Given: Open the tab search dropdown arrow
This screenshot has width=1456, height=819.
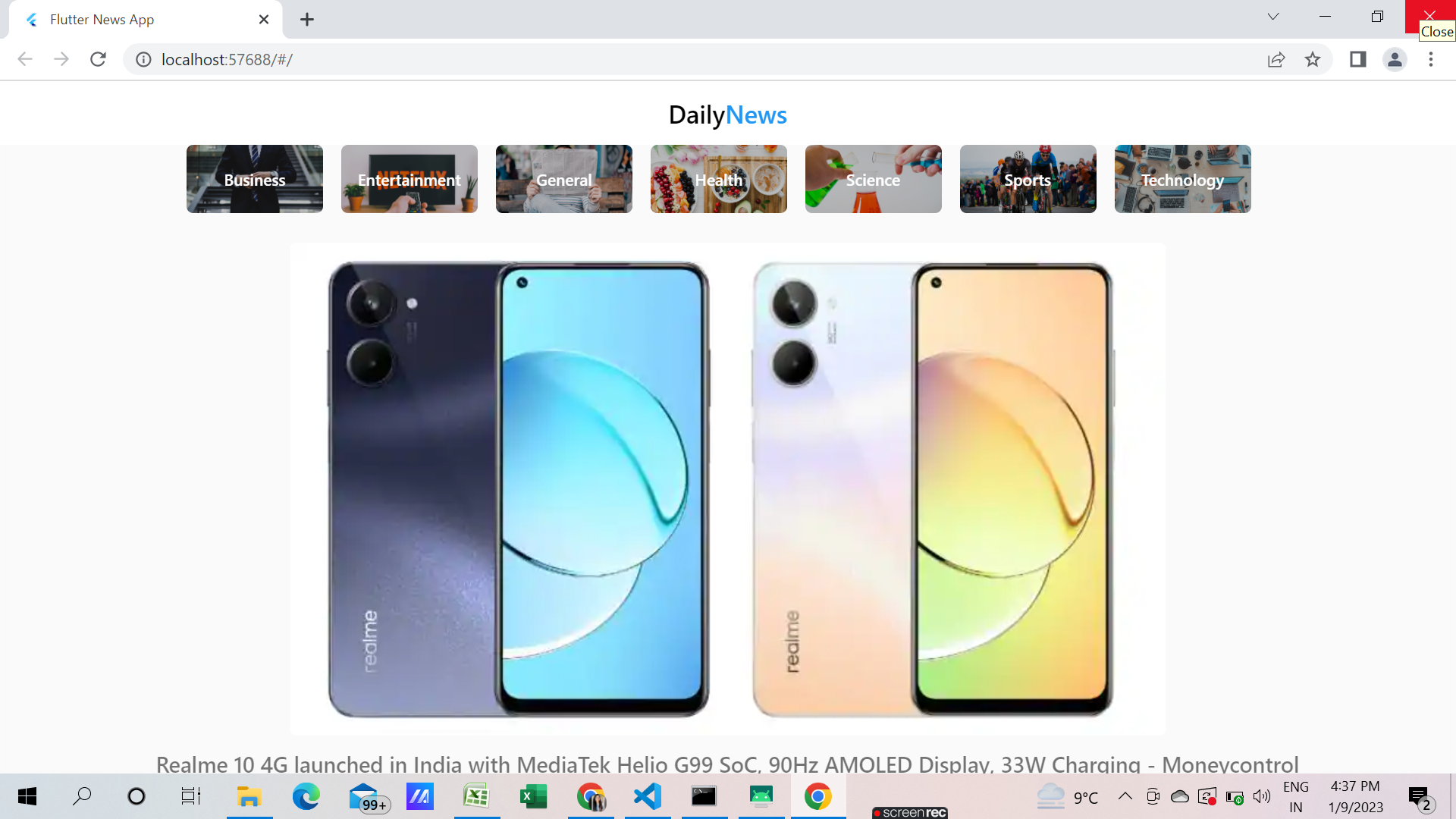Looking at the screenshot, I should pos(1272,16).
